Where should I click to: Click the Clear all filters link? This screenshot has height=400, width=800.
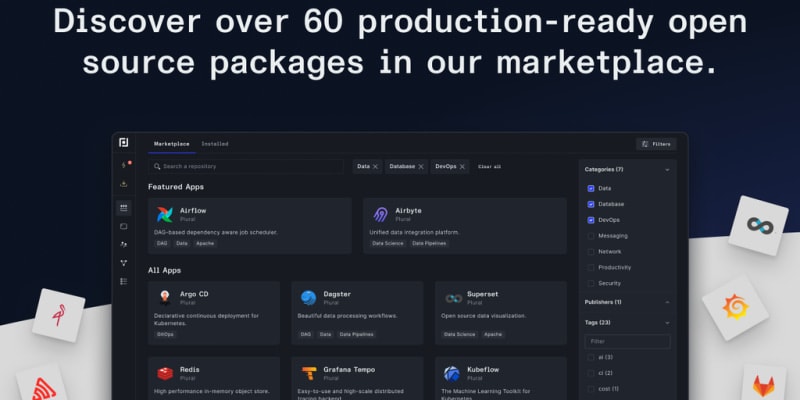(x=489, y=167)
